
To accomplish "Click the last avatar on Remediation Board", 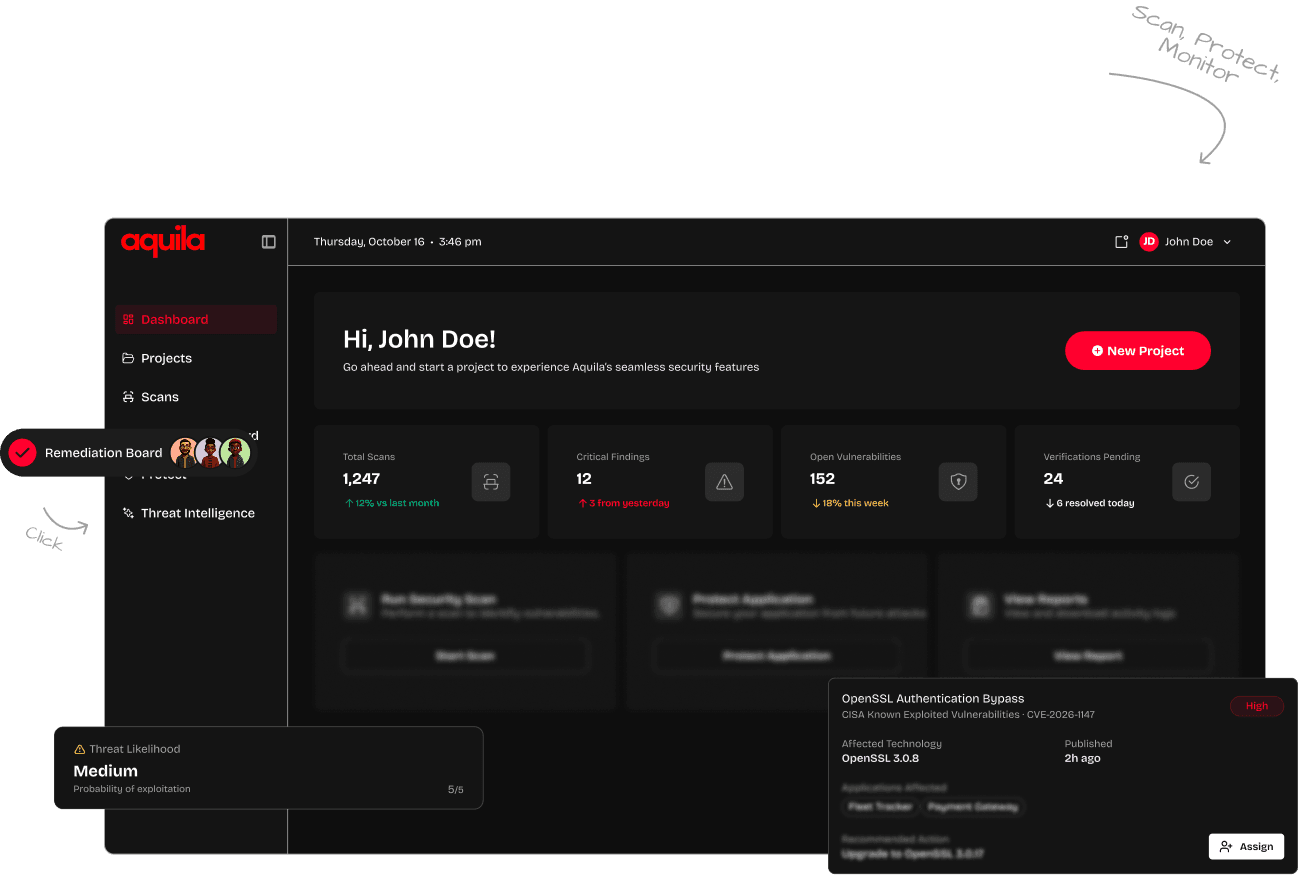I will 236,453.
